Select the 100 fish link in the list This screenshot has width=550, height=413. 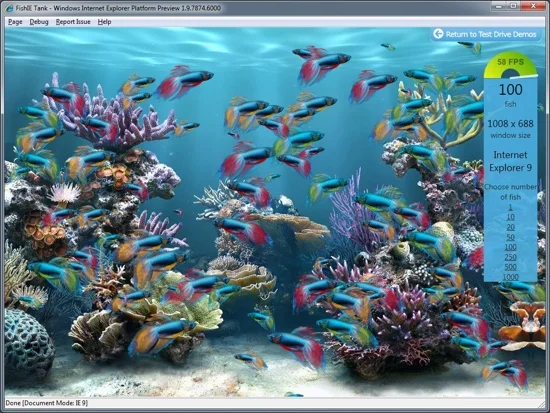510,247
